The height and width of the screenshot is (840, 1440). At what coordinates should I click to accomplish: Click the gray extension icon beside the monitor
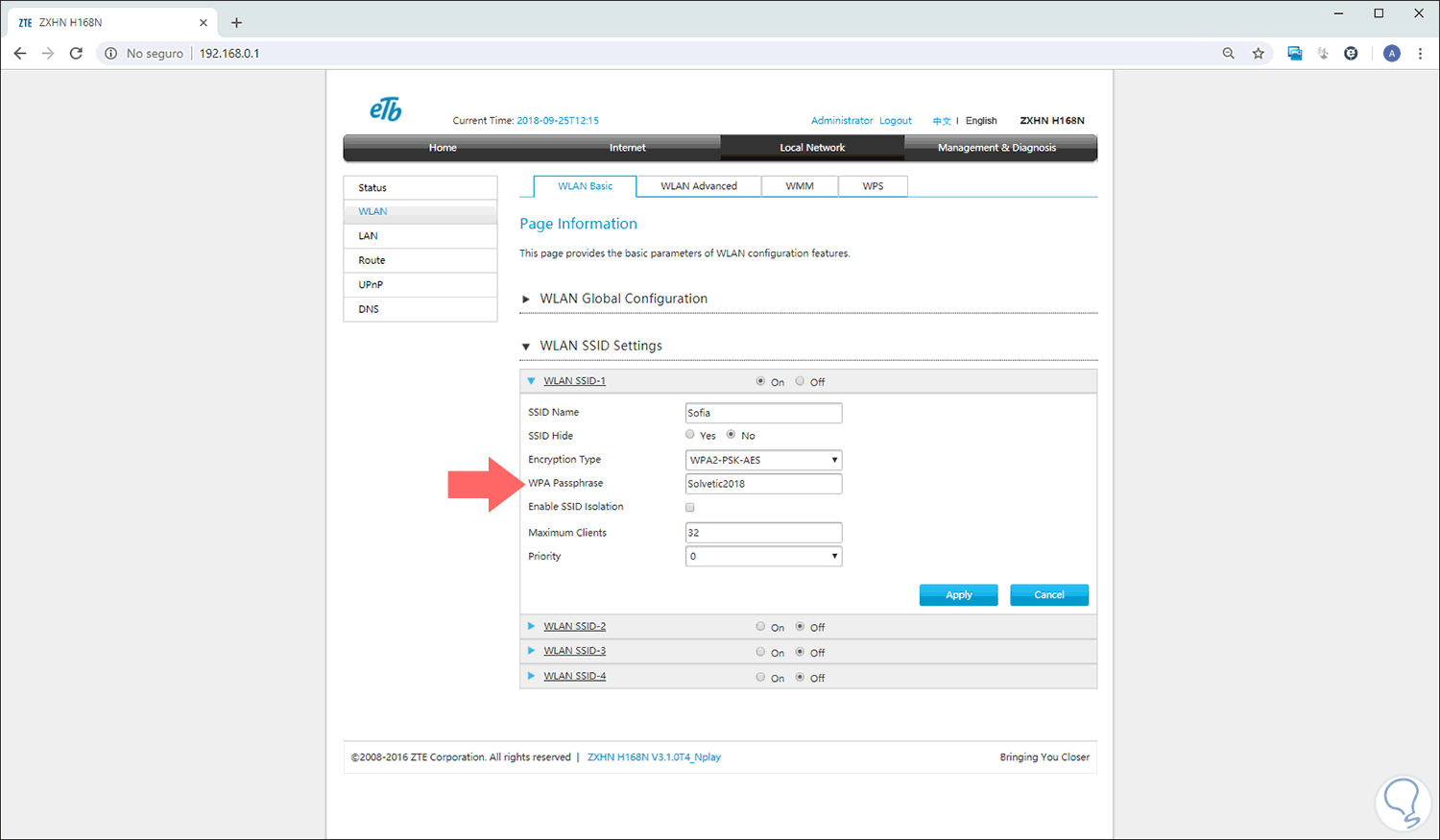click(x=1323, y=54)
